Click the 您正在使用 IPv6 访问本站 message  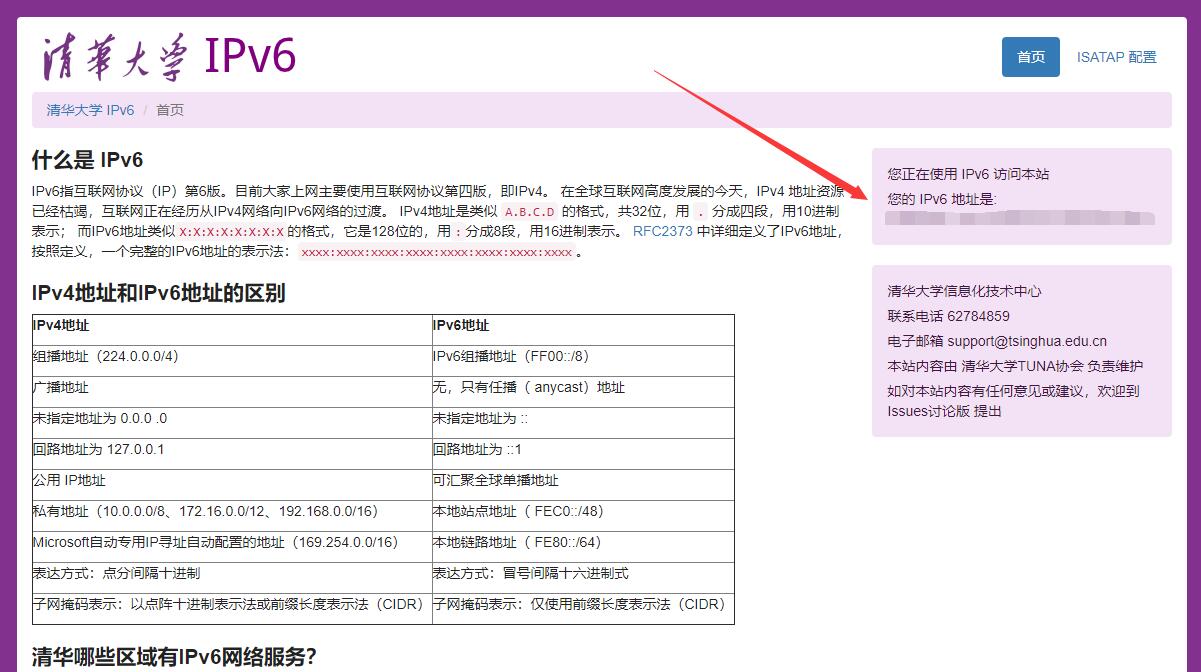click(968, 174)
